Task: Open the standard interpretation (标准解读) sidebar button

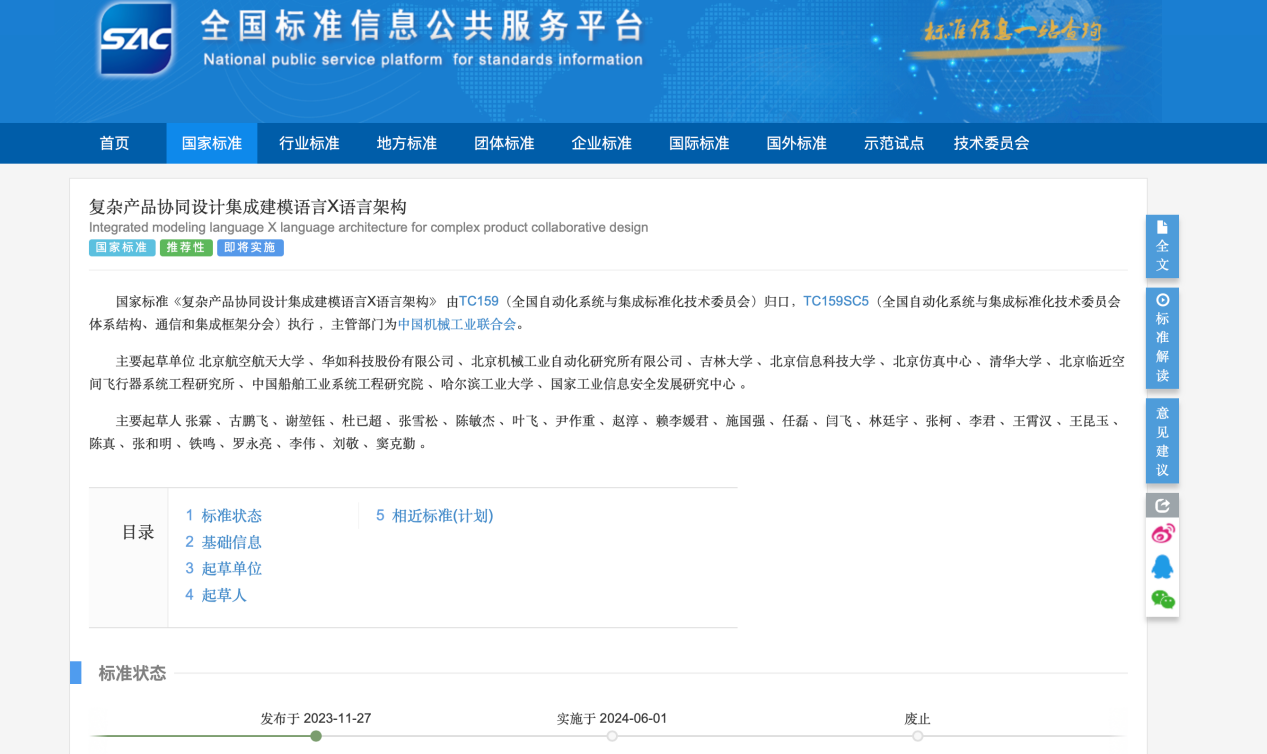Action: (x=1162, y=338)
